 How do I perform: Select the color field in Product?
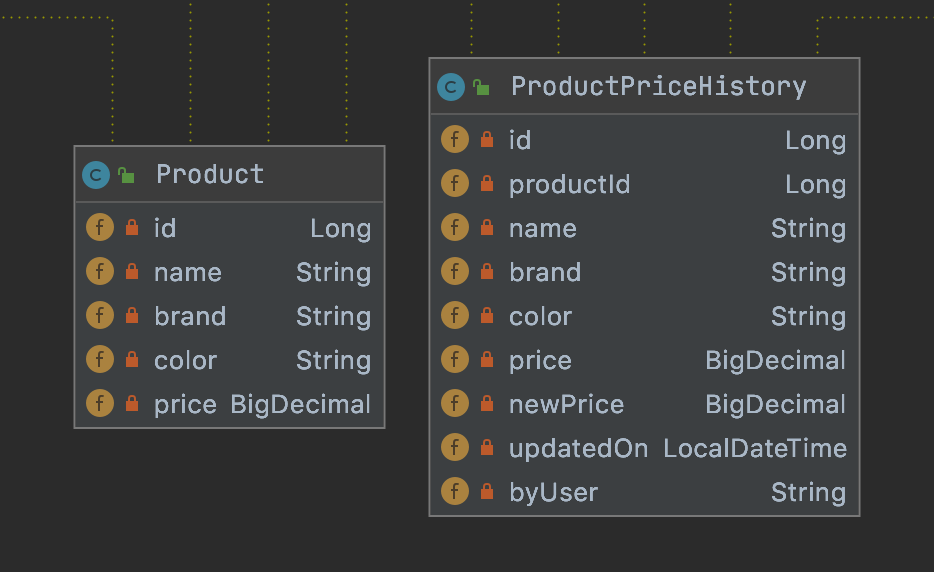[185, 360]
